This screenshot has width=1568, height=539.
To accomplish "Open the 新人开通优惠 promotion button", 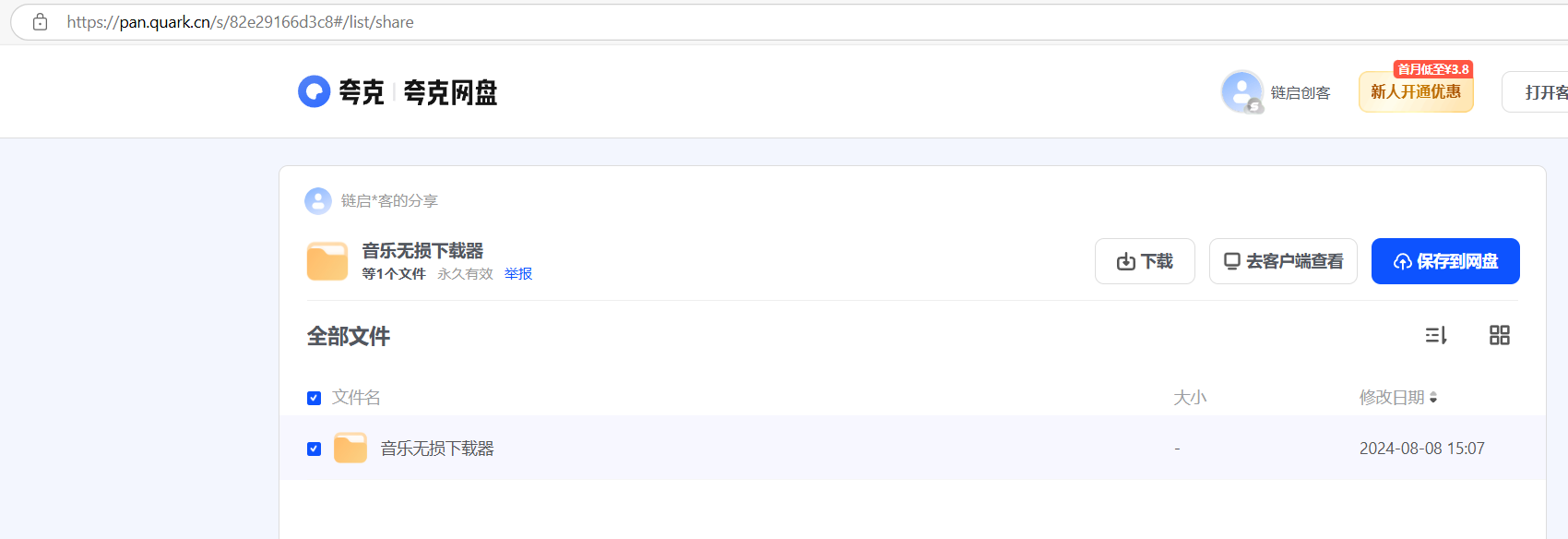I will click(x=1416, y=91).
